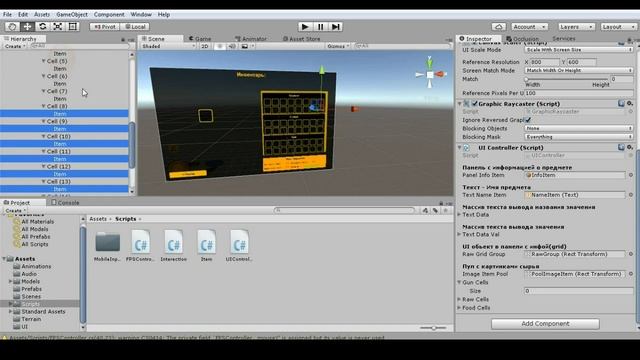Click the Pause button
The width and height of the screenshot is (640, 360).
320,27
